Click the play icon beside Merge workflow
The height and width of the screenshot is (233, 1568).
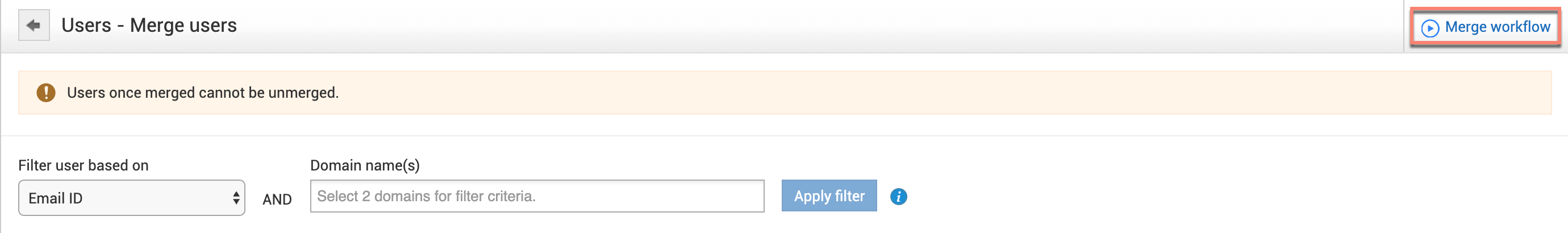pos(1429,28)
